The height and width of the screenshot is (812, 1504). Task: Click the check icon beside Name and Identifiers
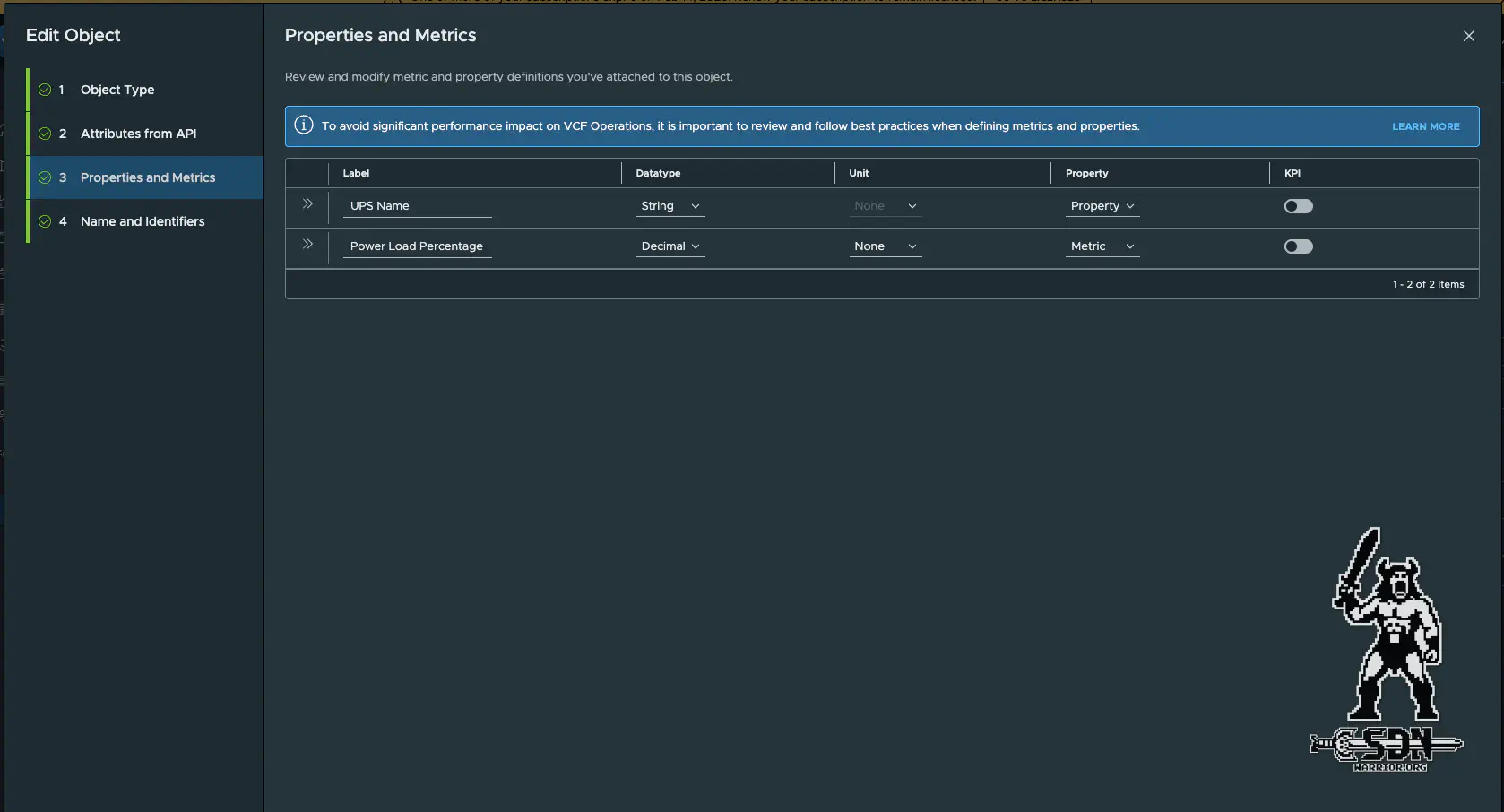(x=45, y=220)
